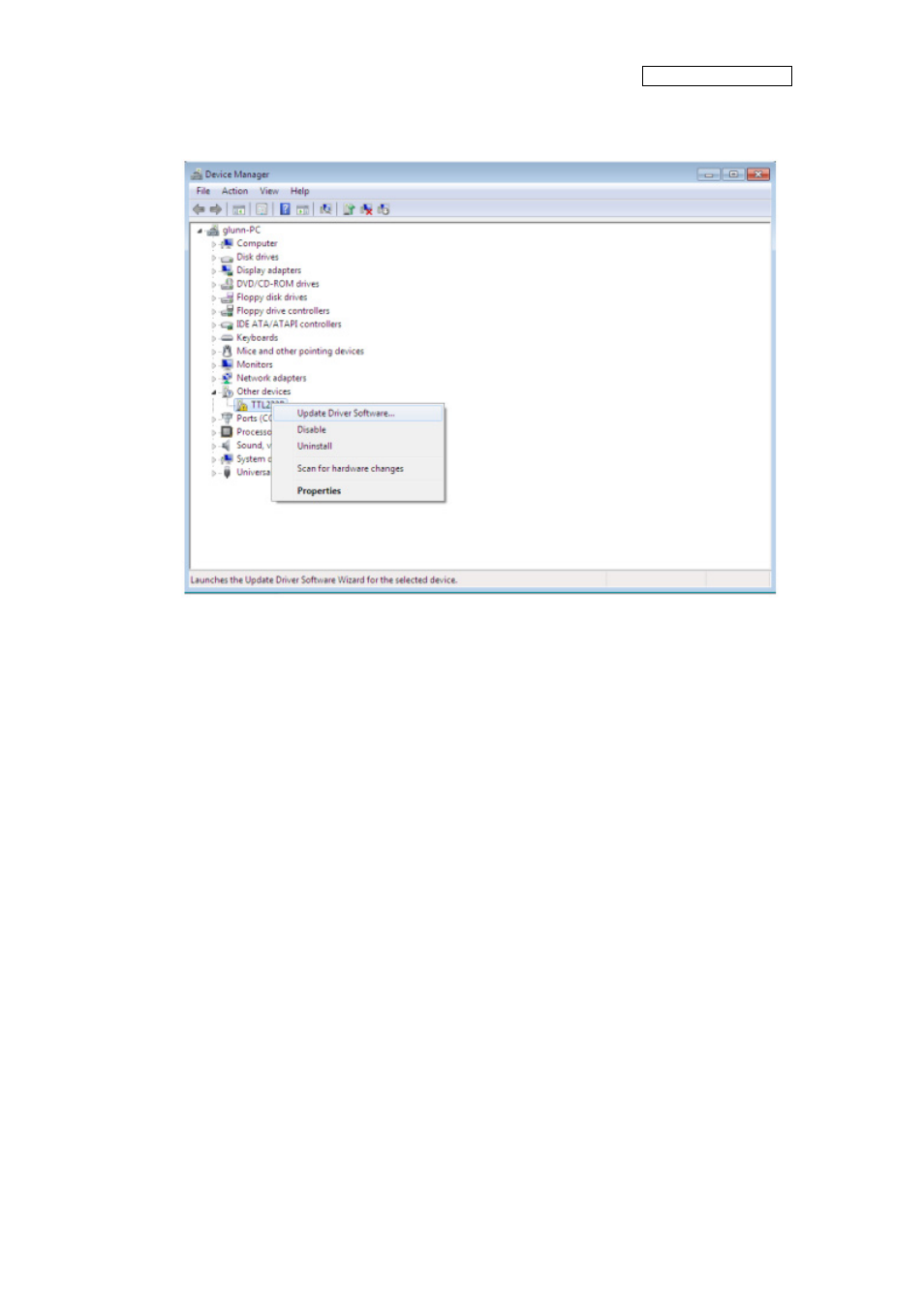Viewport: 924px width, 1308px height.
Task: Click the Ports category icon
Action: (x=227, y=420)
